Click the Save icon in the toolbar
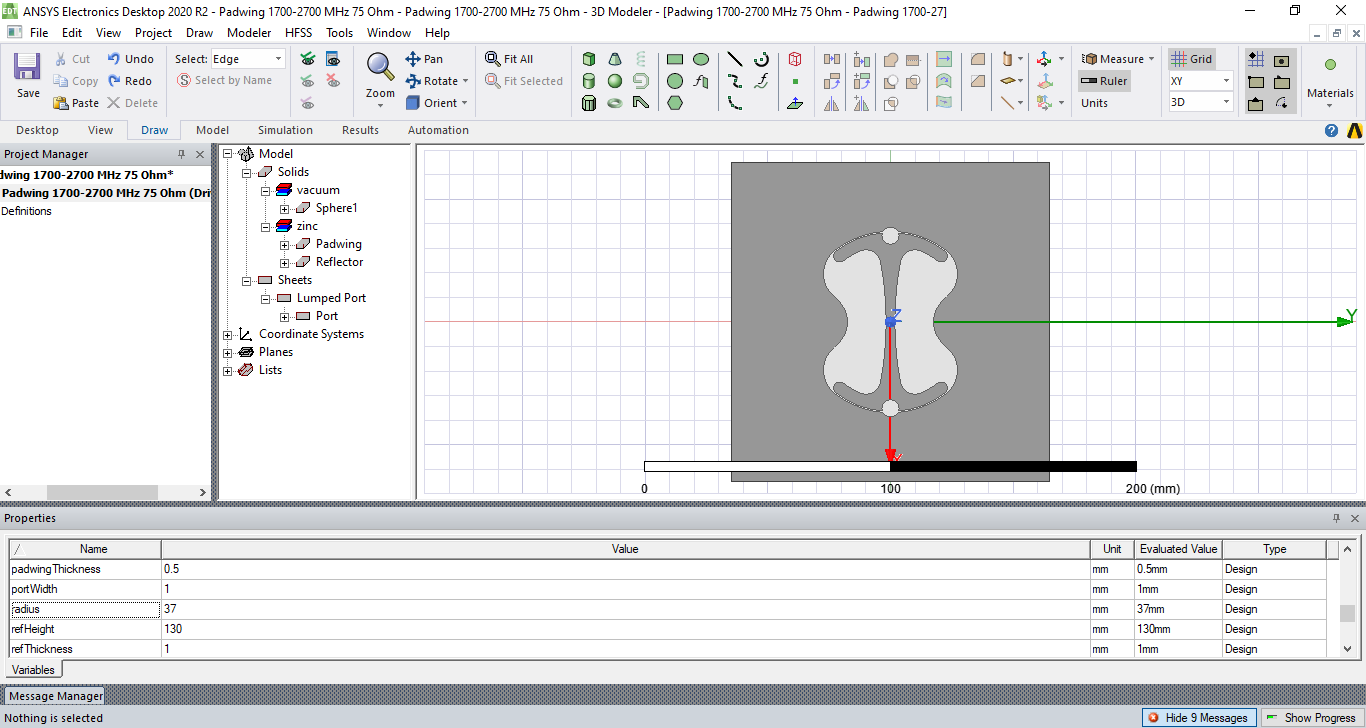 click(x=28, y=75)
